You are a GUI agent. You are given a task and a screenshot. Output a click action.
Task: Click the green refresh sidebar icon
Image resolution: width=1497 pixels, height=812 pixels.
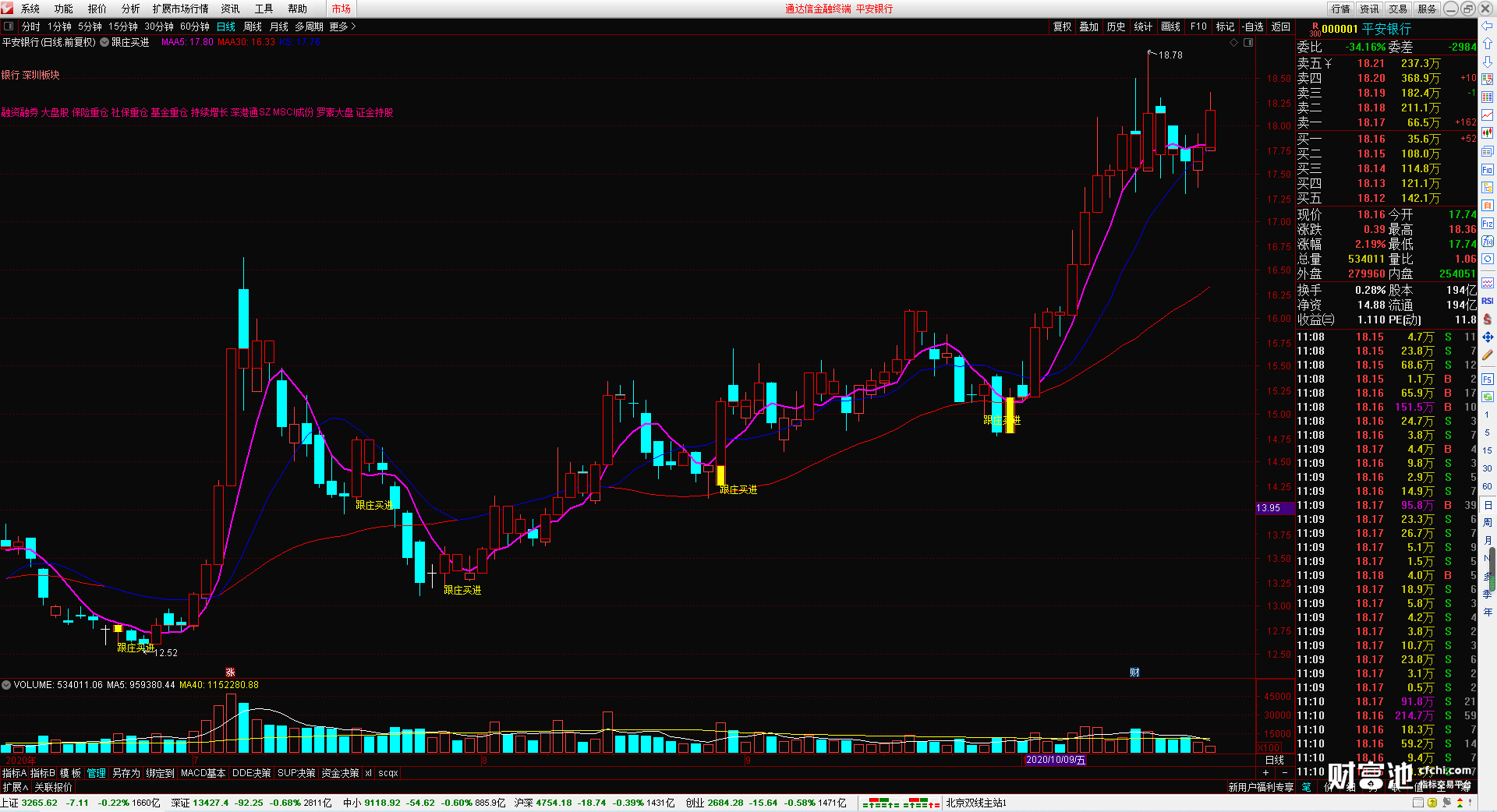1488,397
